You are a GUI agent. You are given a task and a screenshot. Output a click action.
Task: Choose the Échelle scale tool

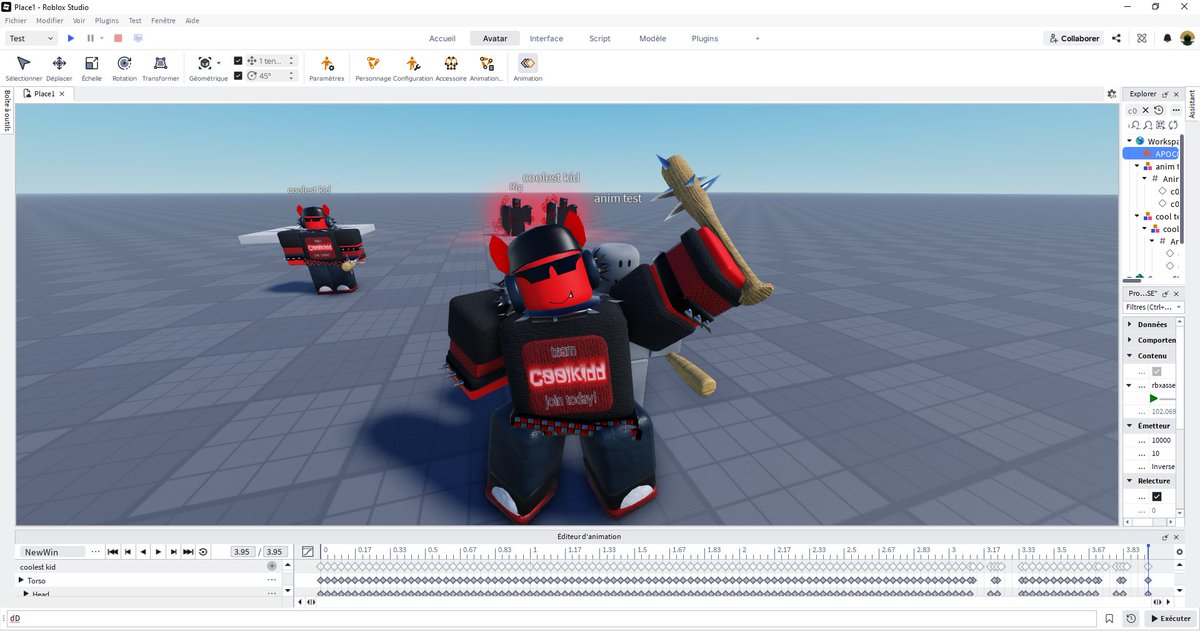coord(92,67)
